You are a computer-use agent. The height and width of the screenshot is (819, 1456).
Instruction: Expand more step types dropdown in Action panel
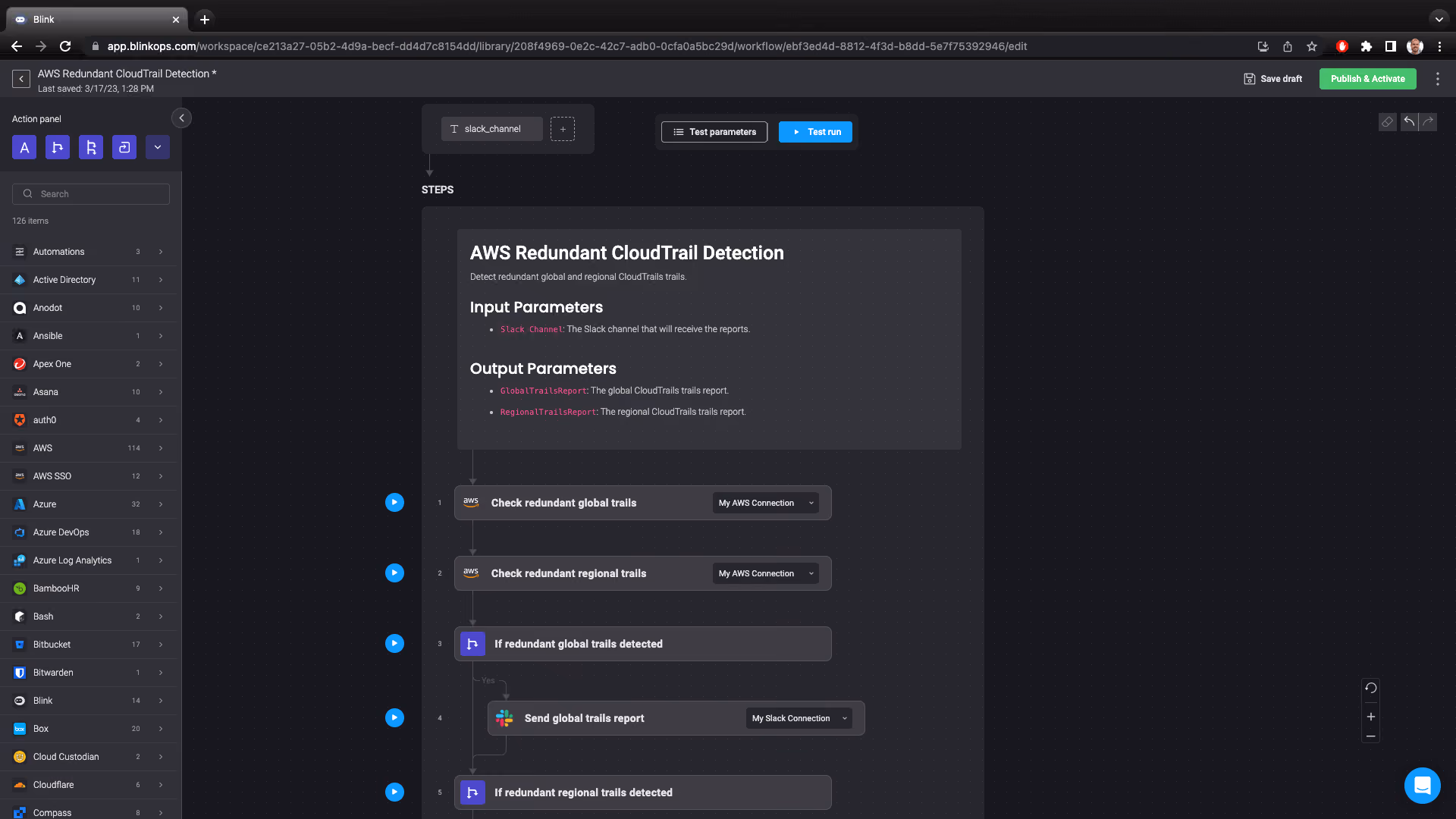pyautogui.click(x=158, y=147)
